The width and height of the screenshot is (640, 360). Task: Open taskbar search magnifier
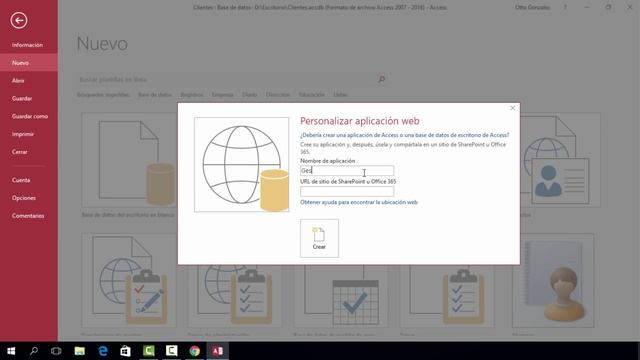point(34,351)
